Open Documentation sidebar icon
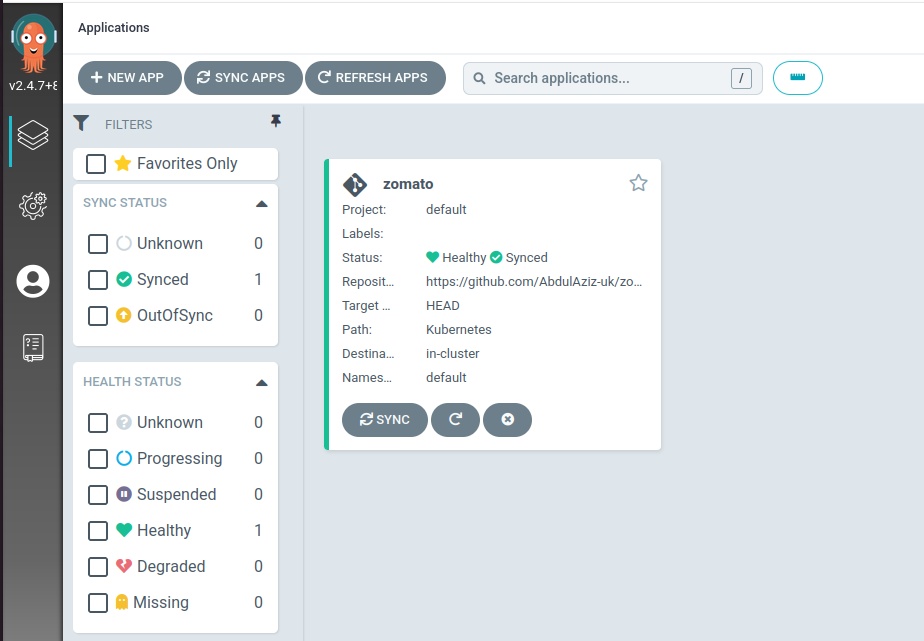This screenshot has width=924, height=641. (33, 348)
